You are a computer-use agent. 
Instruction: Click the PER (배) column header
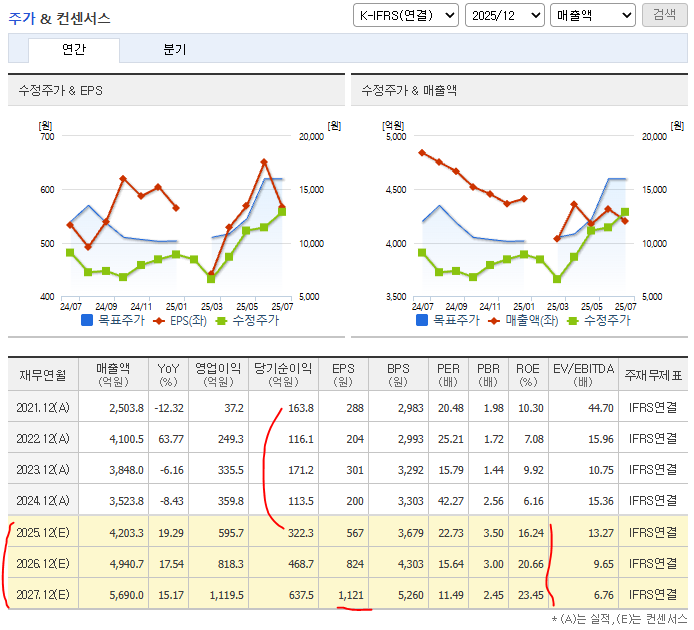point(448,375)
